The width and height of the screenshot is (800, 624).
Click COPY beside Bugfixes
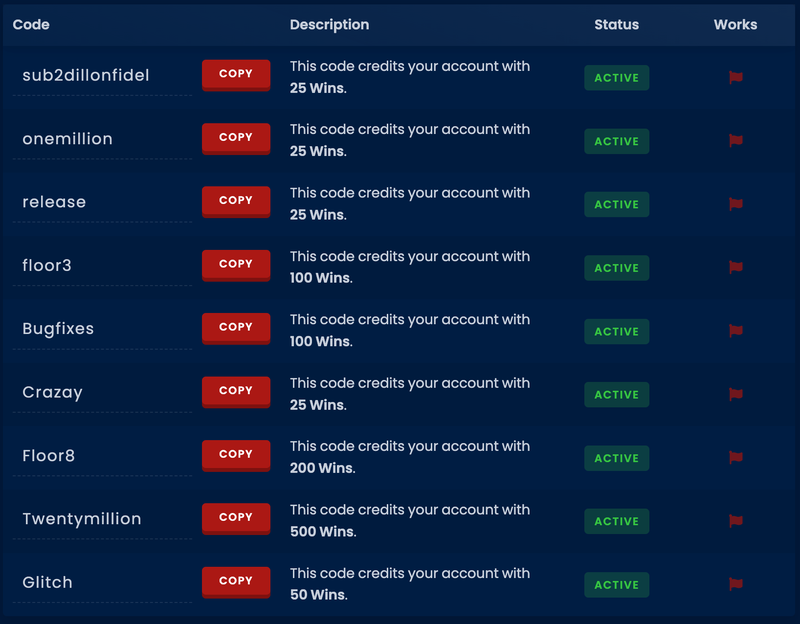[236, 328]
